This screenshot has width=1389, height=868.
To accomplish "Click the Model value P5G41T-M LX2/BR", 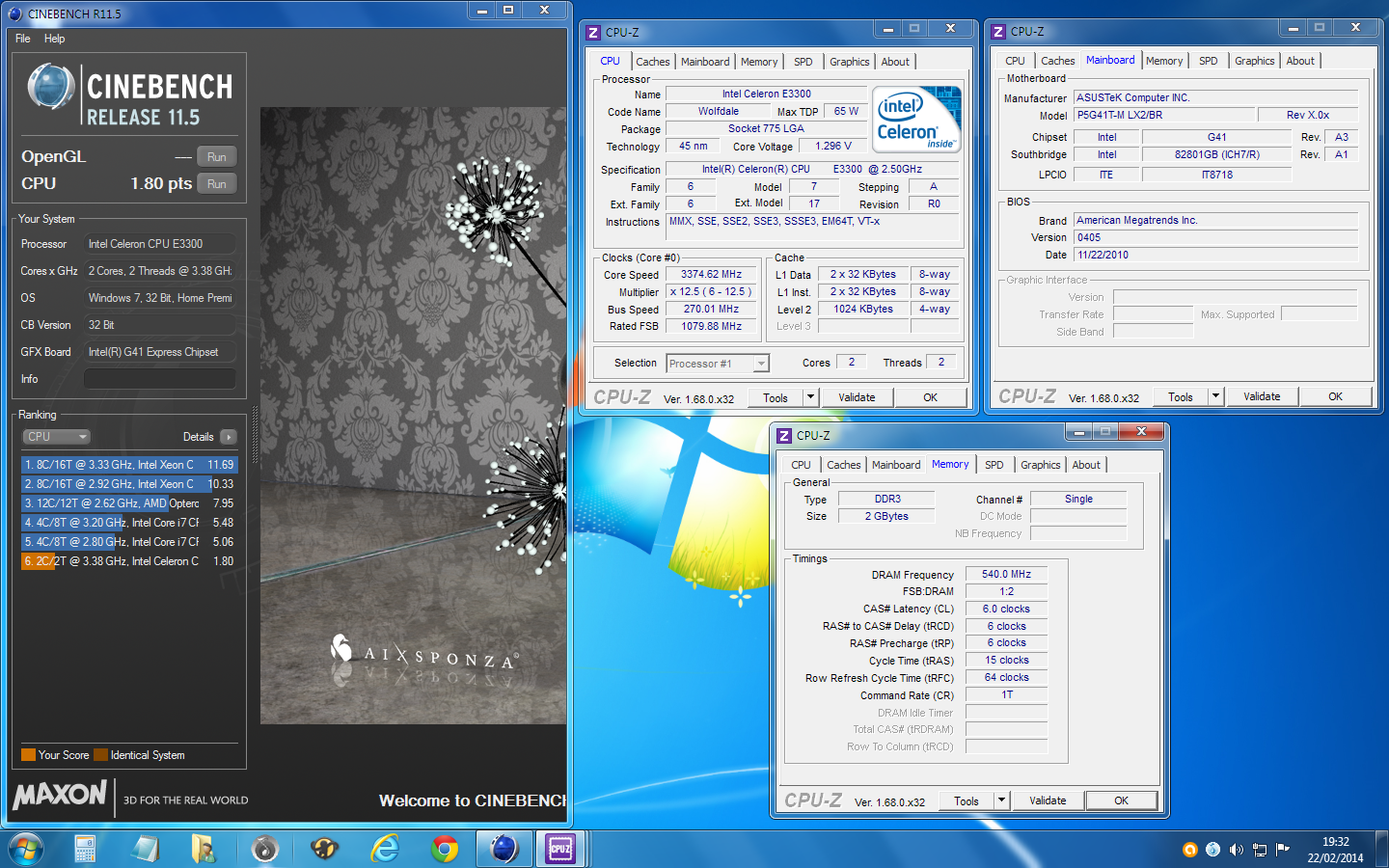I will (x=1164, y=115).
